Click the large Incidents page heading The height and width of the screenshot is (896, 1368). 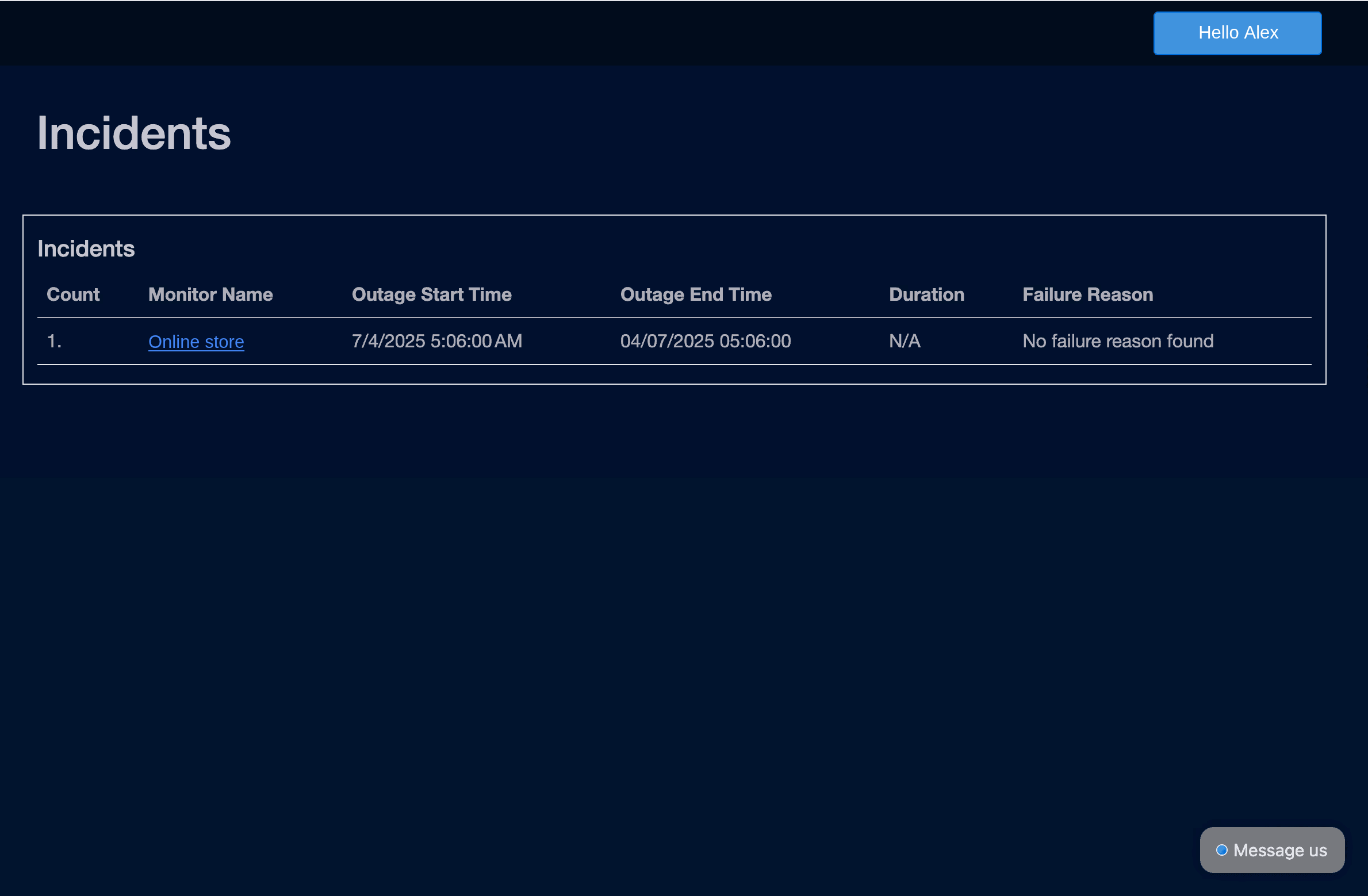(x=134, y=133)
